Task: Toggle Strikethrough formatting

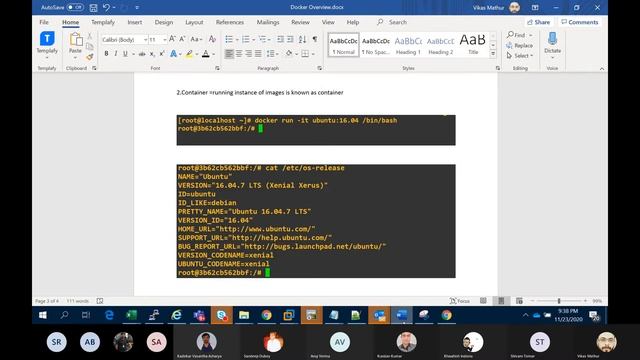Action: point(142,54)
